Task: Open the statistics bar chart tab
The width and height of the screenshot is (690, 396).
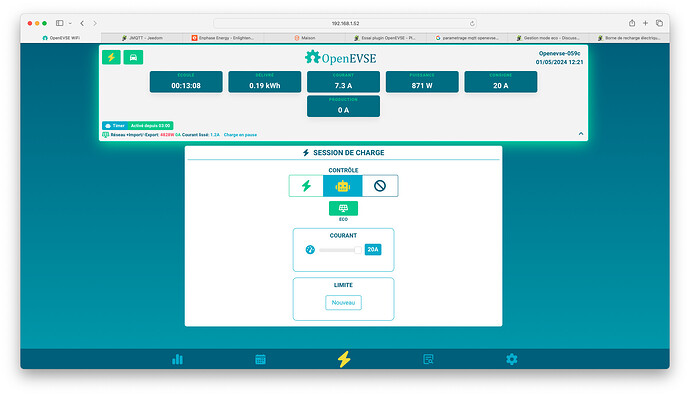Action: (x=177, y=359)
